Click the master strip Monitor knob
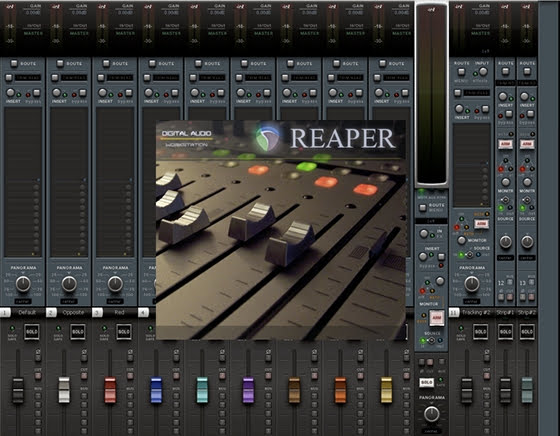Image resolution: width=560 pixels, height=436 pixels. (440, 281)
